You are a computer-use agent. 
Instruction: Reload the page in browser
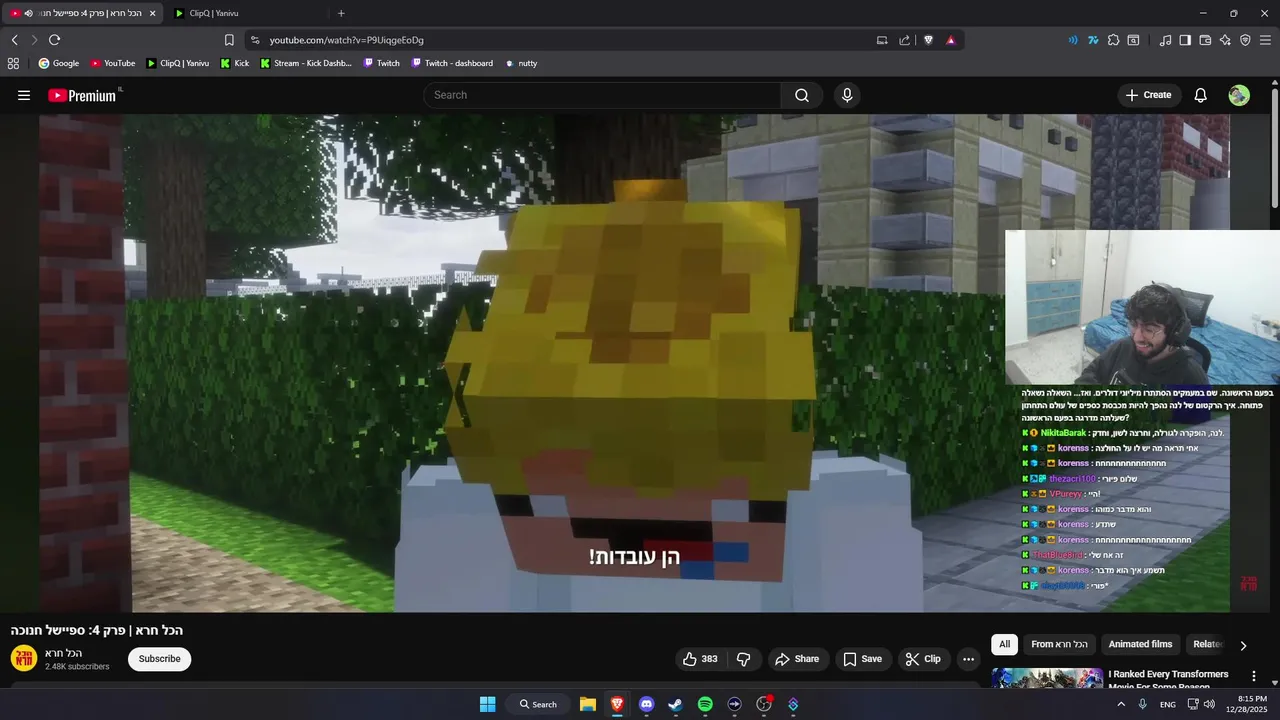[x=54, y=40]
